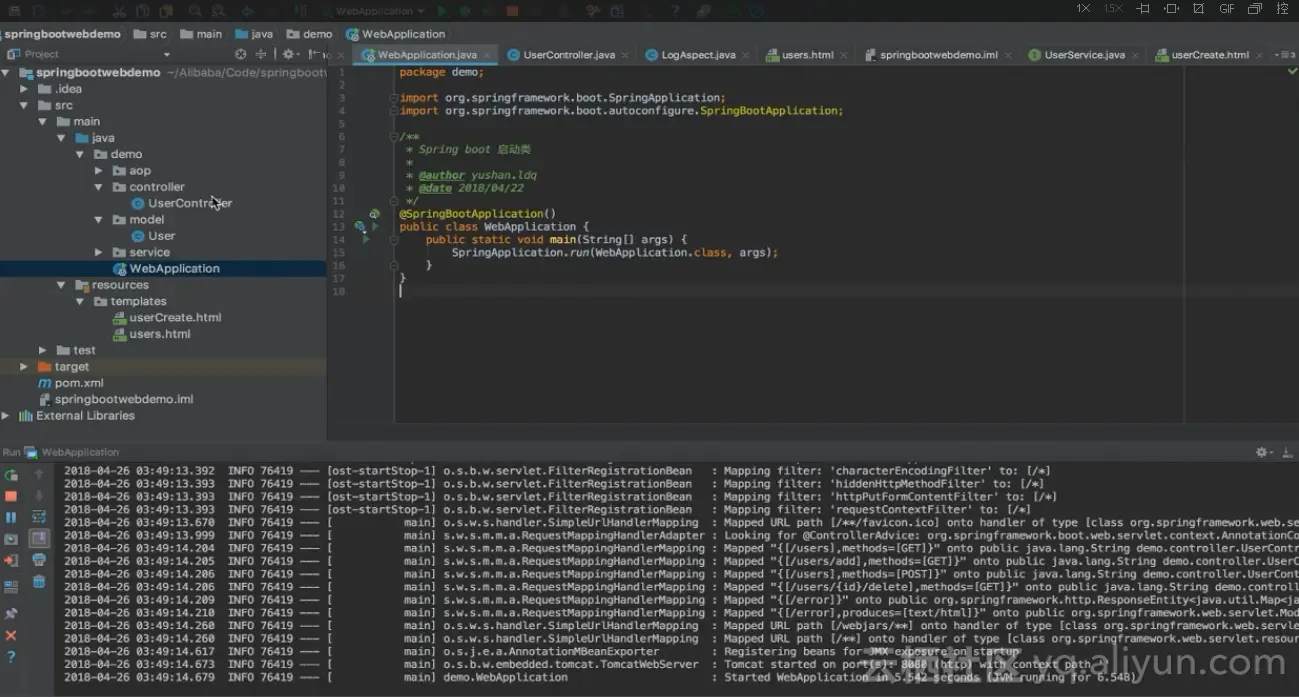Switch to userCreate.html editor tab
This screenshot has height=697, width=1299.
coord(1209,55)
